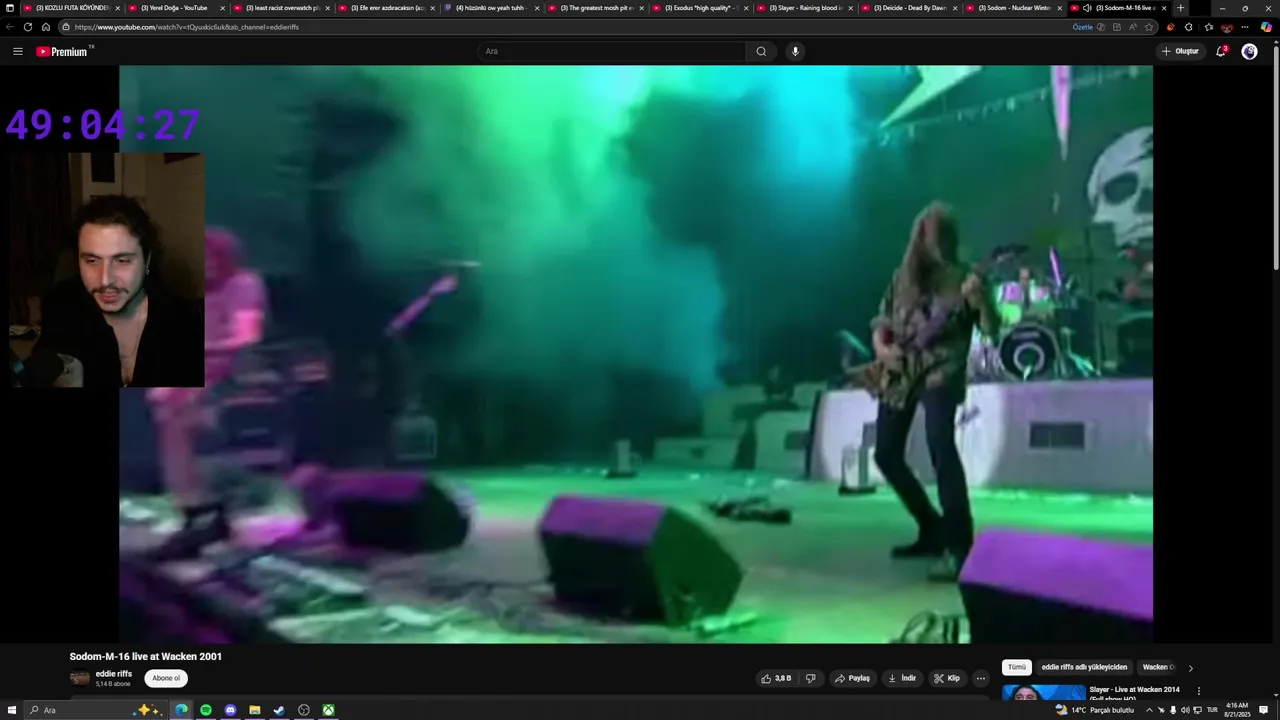Viewport: 1280px width, 720px height.
Task: Click the Windows taskbar search box
Action: 95,710
